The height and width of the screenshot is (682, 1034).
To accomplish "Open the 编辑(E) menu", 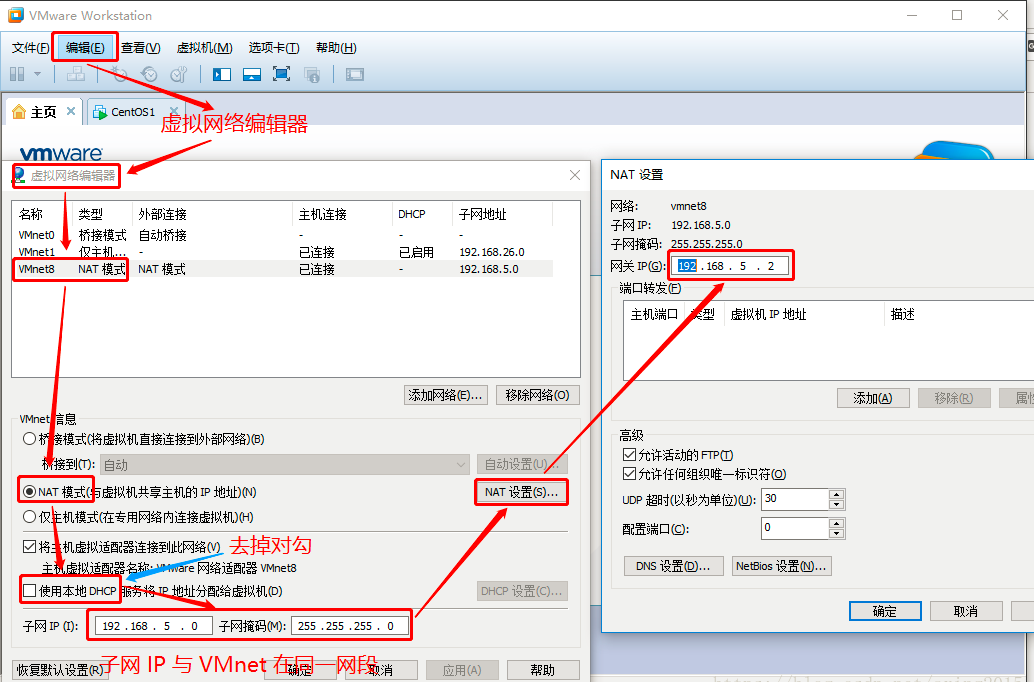I will [85, 47].
